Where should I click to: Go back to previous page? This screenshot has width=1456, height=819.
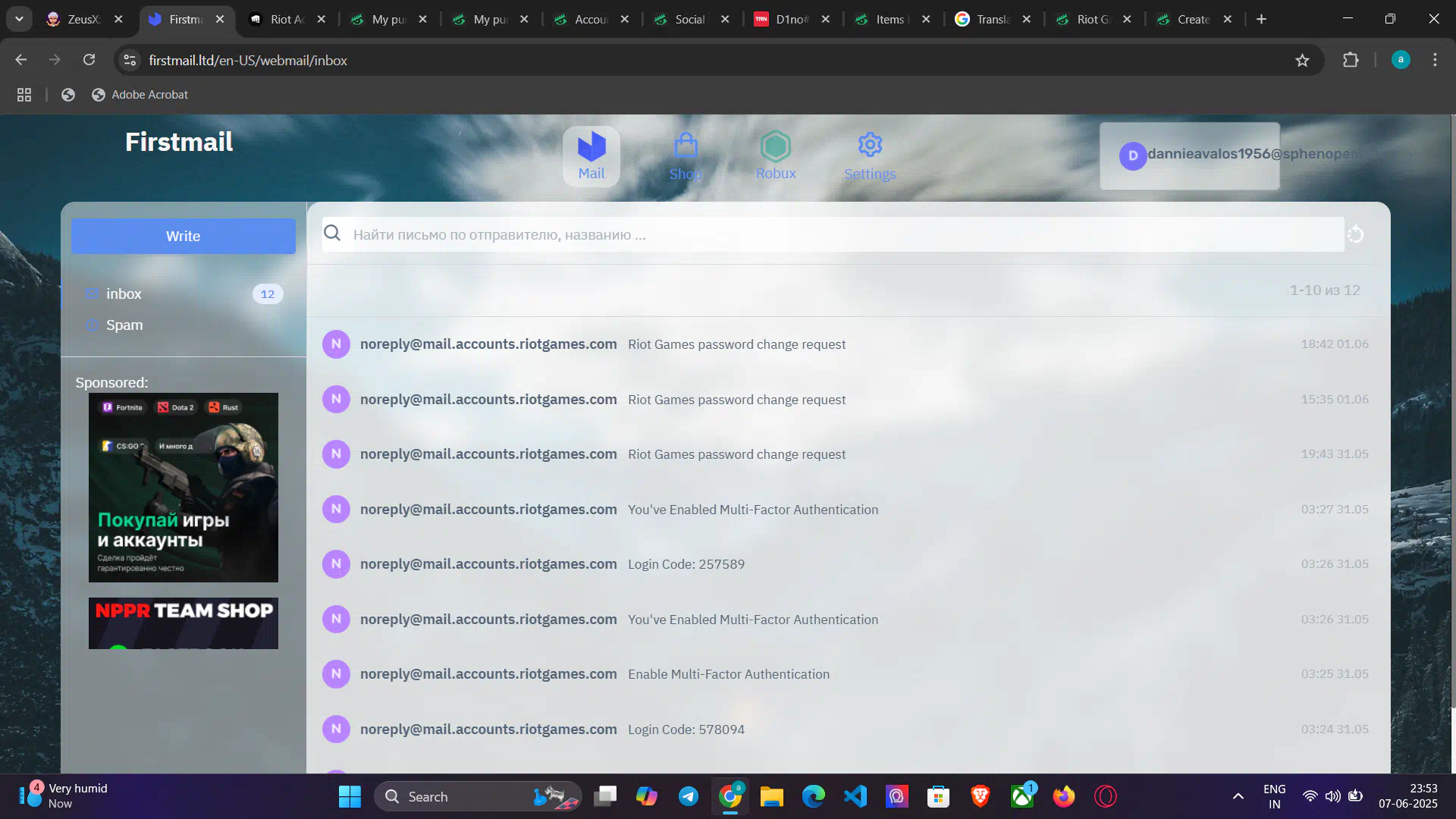21,60
